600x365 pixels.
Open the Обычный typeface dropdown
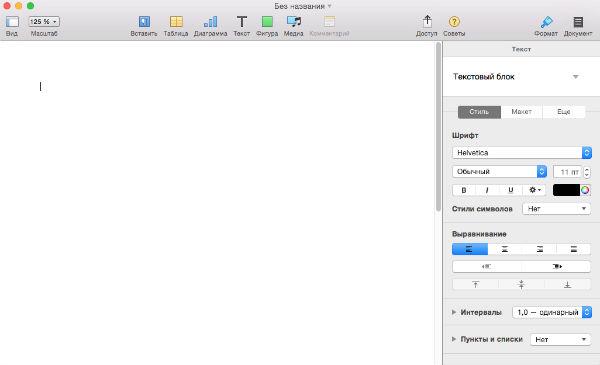499,171
